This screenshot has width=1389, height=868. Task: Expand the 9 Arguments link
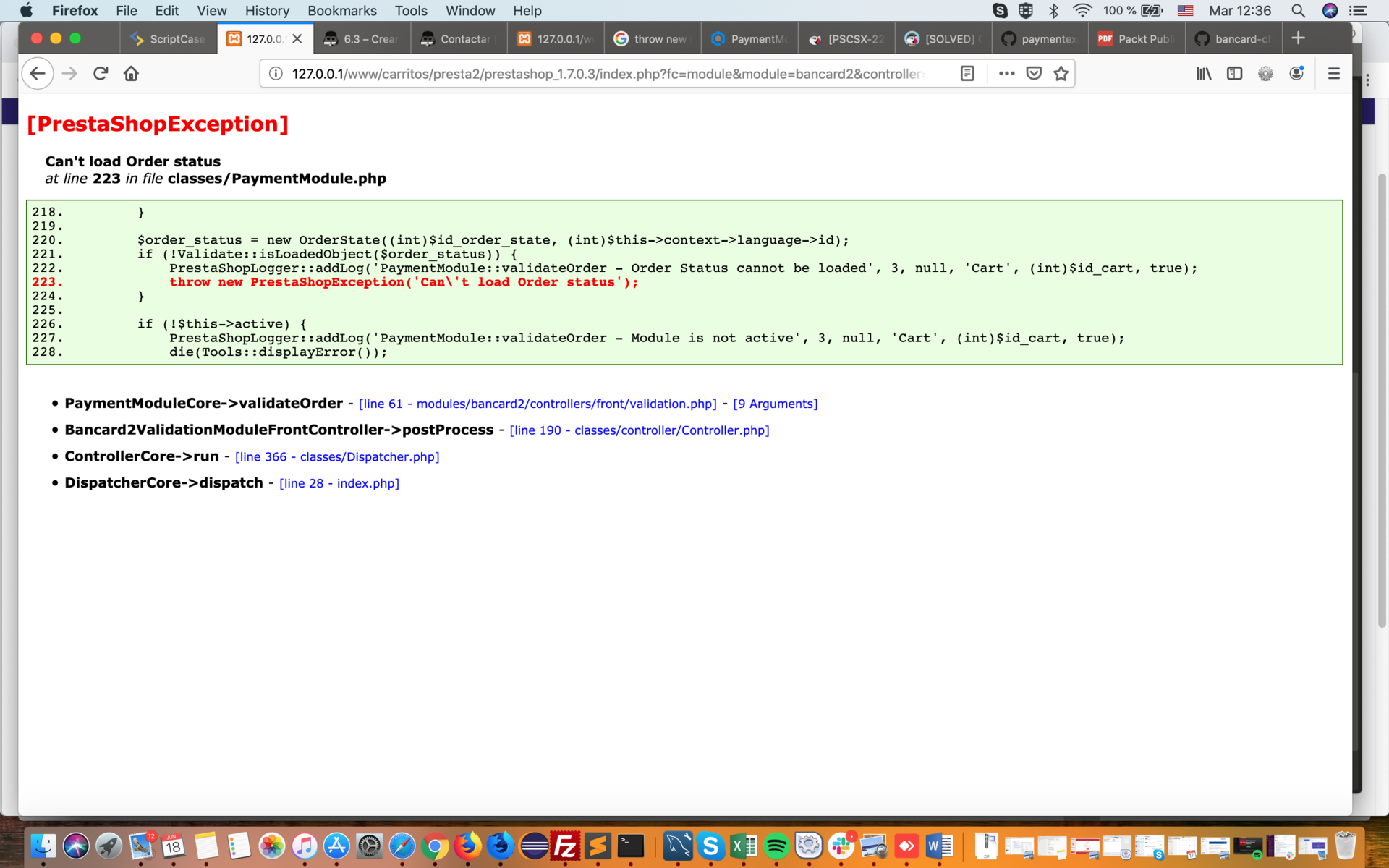pyautogui.click(x=775, y=404)
